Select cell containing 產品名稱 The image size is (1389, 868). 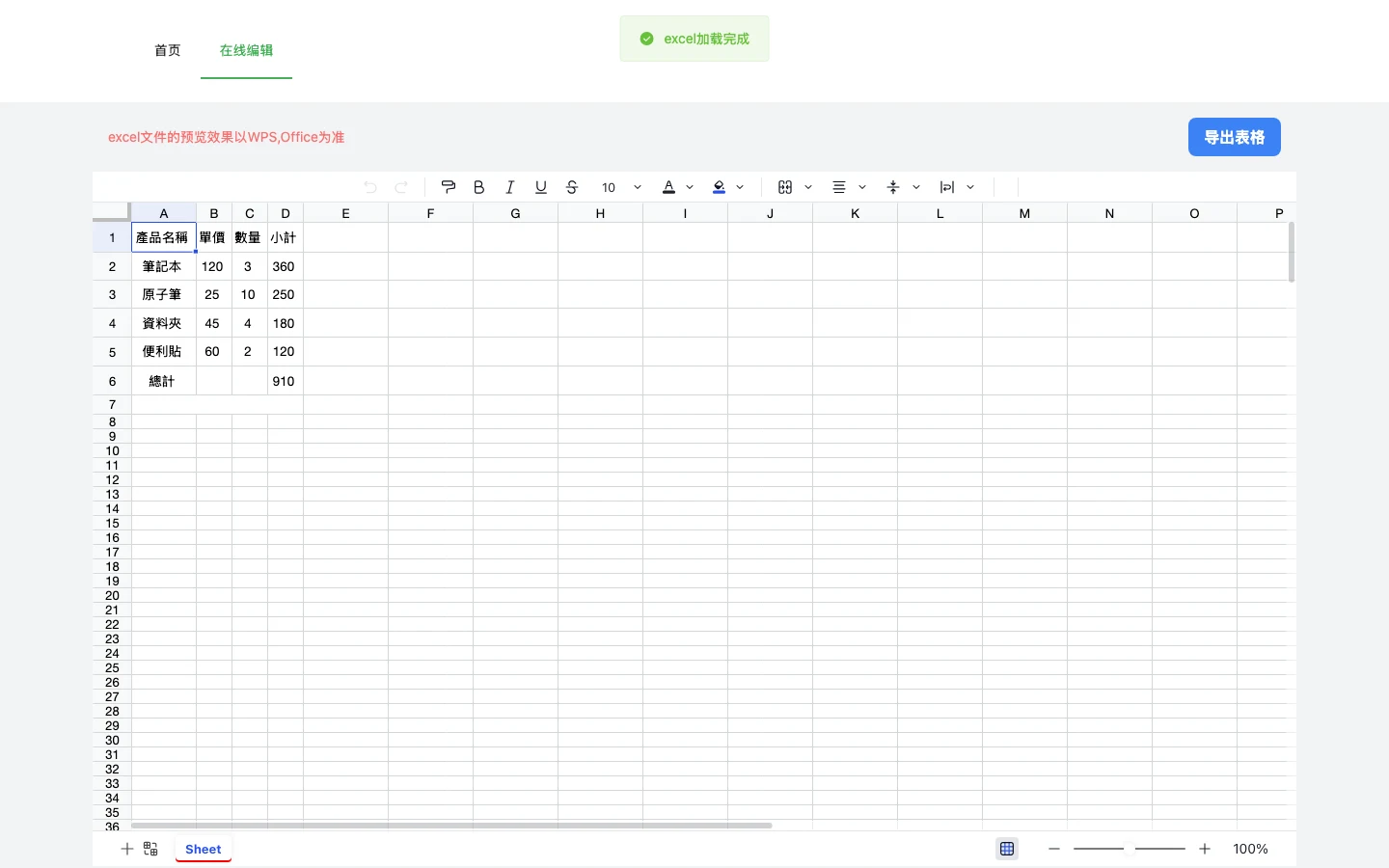click(164, 237)
